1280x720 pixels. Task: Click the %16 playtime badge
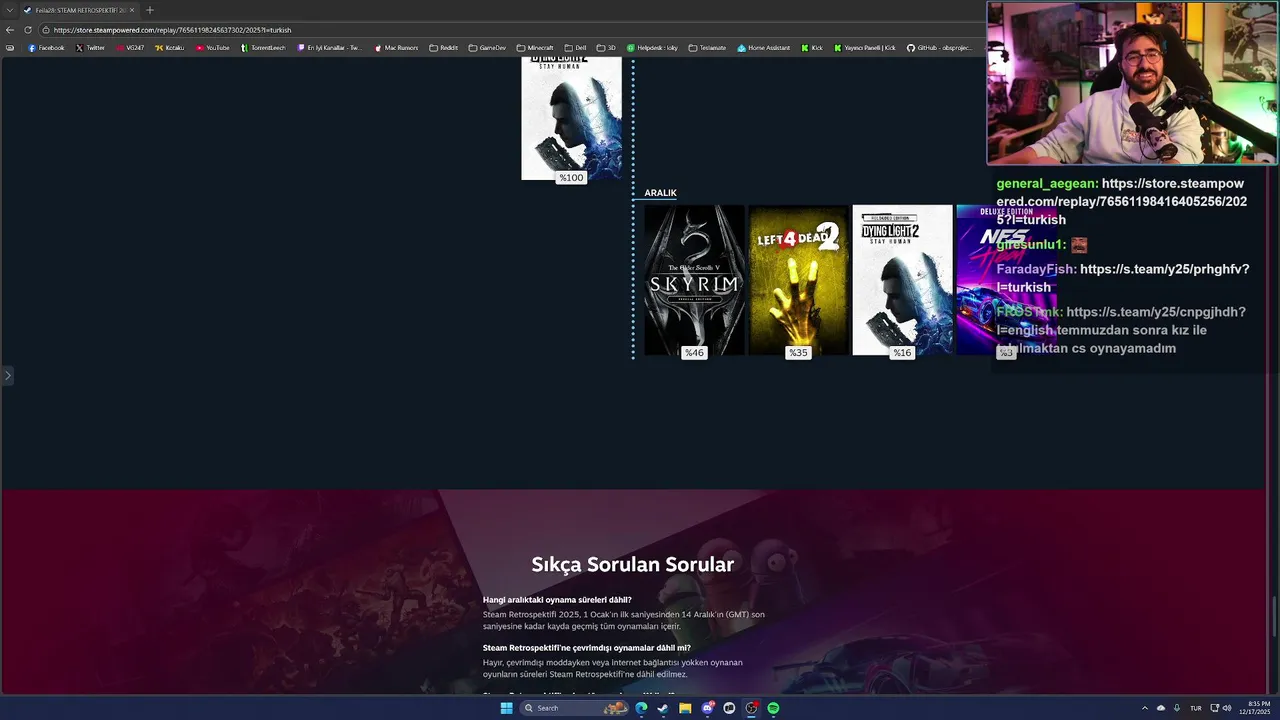pyautogui.click(x=902, y=352)
